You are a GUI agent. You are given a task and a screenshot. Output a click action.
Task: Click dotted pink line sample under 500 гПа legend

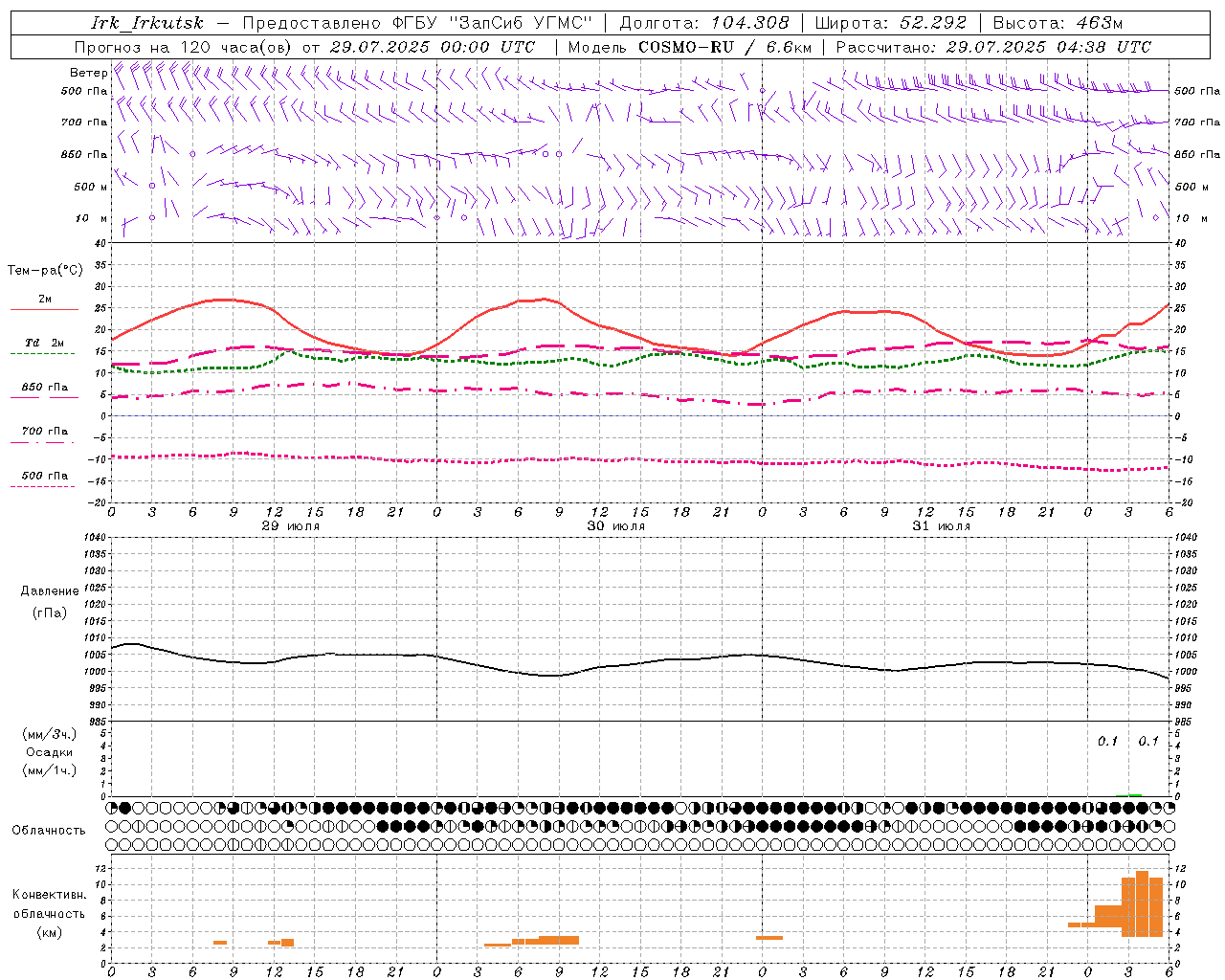pyautogui.click(x=43, y=486)
